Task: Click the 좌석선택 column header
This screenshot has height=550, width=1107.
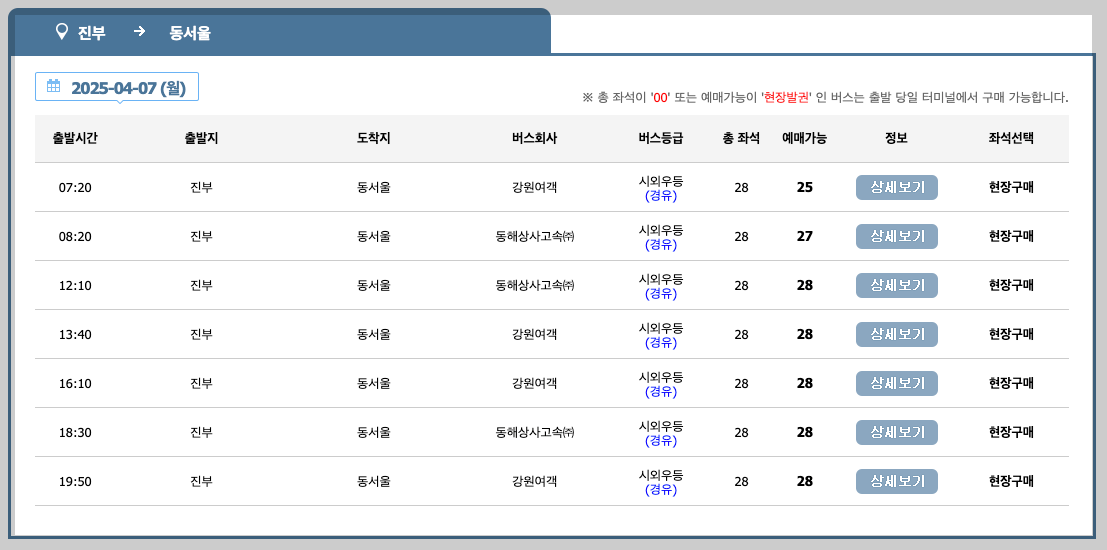Action: coord(1011,138)
